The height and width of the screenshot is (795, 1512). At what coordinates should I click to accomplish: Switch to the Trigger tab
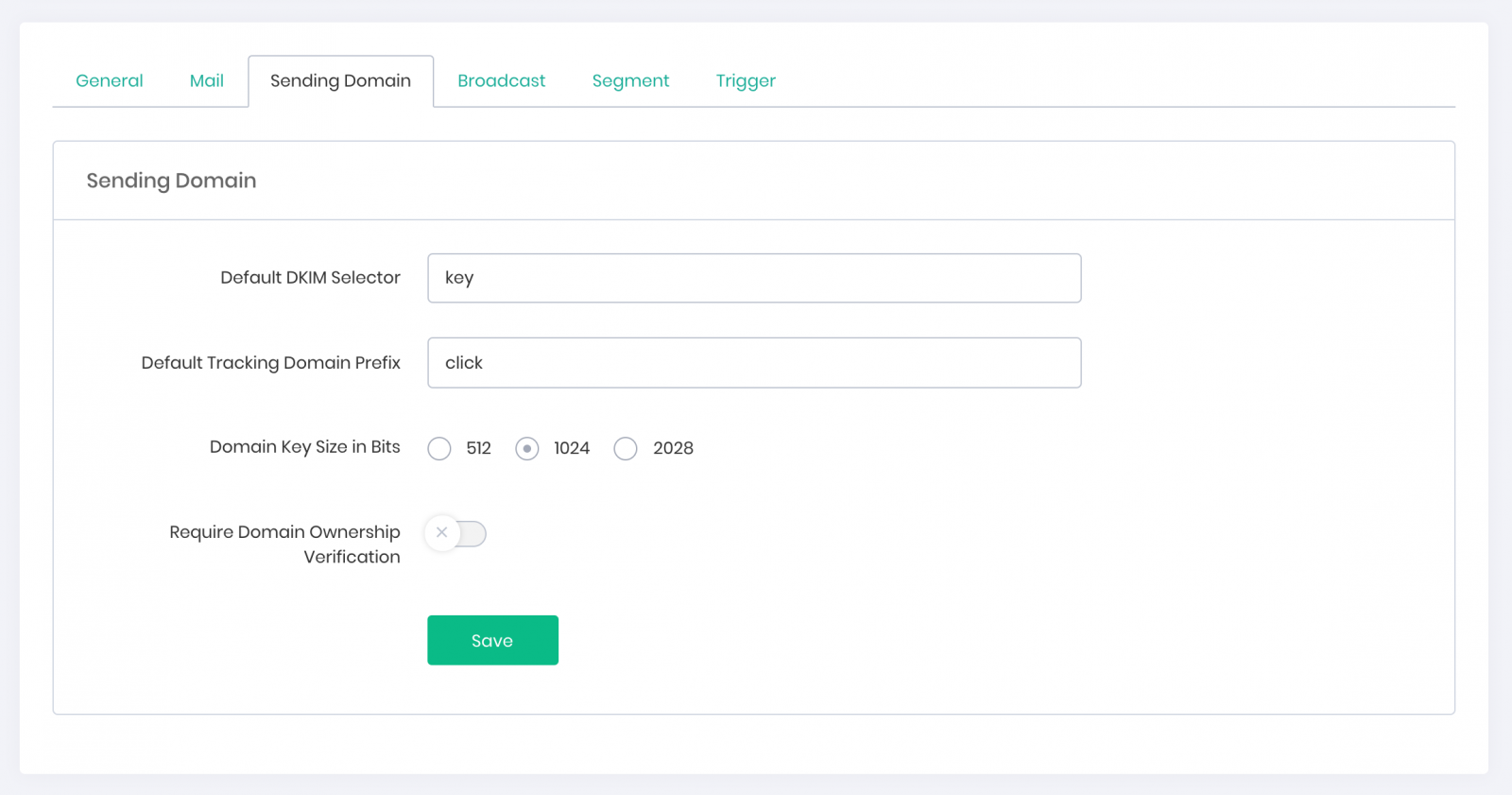click(x=746, y=81)
